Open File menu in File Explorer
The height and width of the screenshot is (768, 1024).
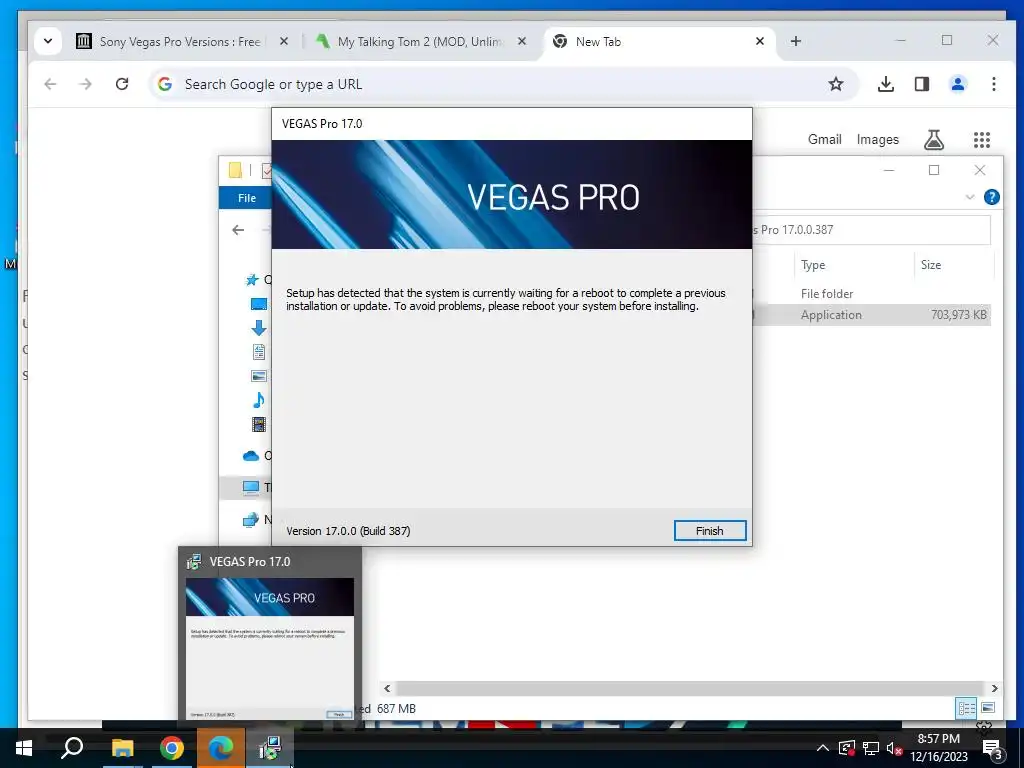tap(247, 198)
